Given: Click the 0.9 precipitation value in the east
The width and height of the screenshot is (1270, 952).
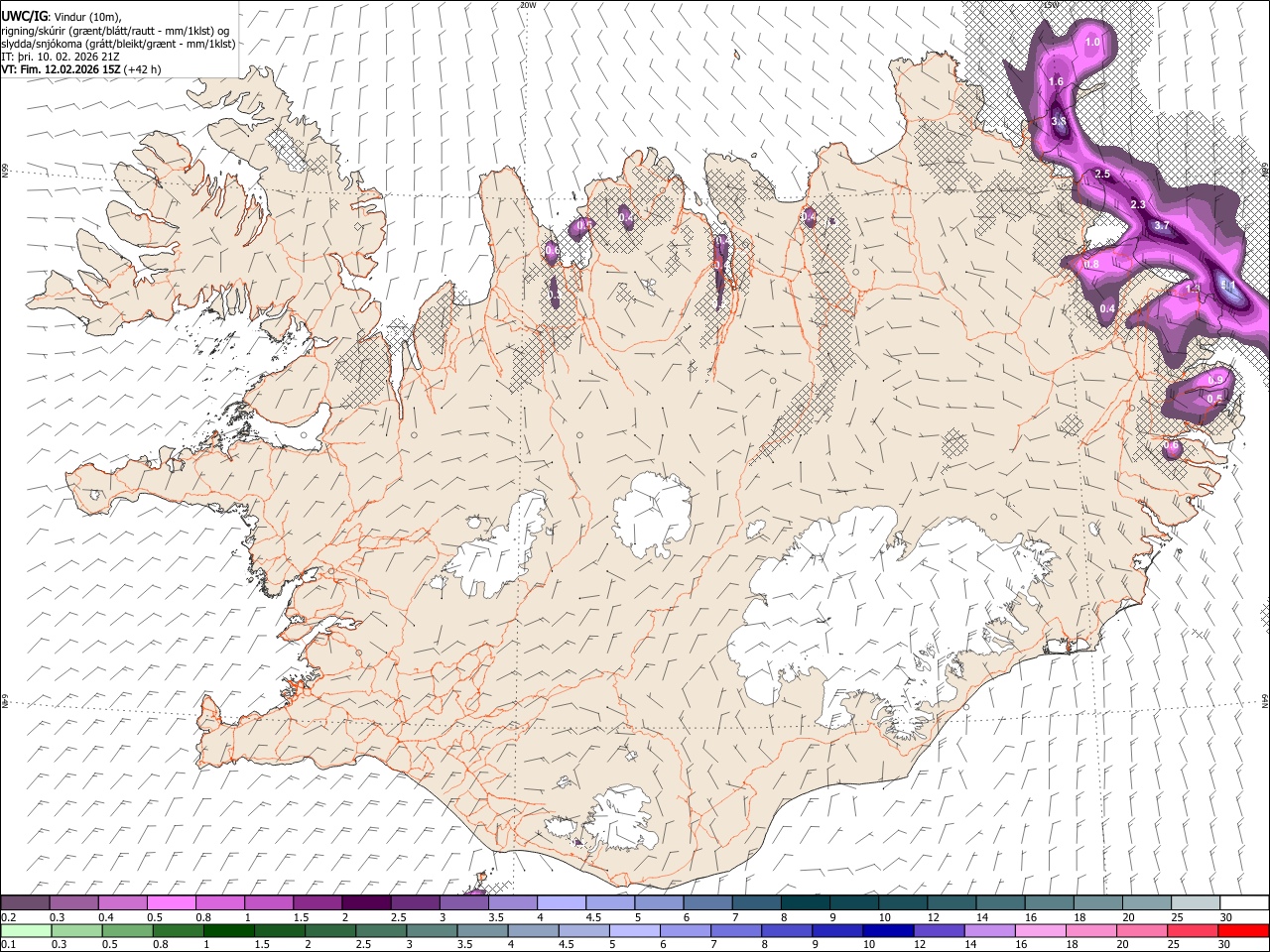Looking at the screenshot, I should (1214, 381).
